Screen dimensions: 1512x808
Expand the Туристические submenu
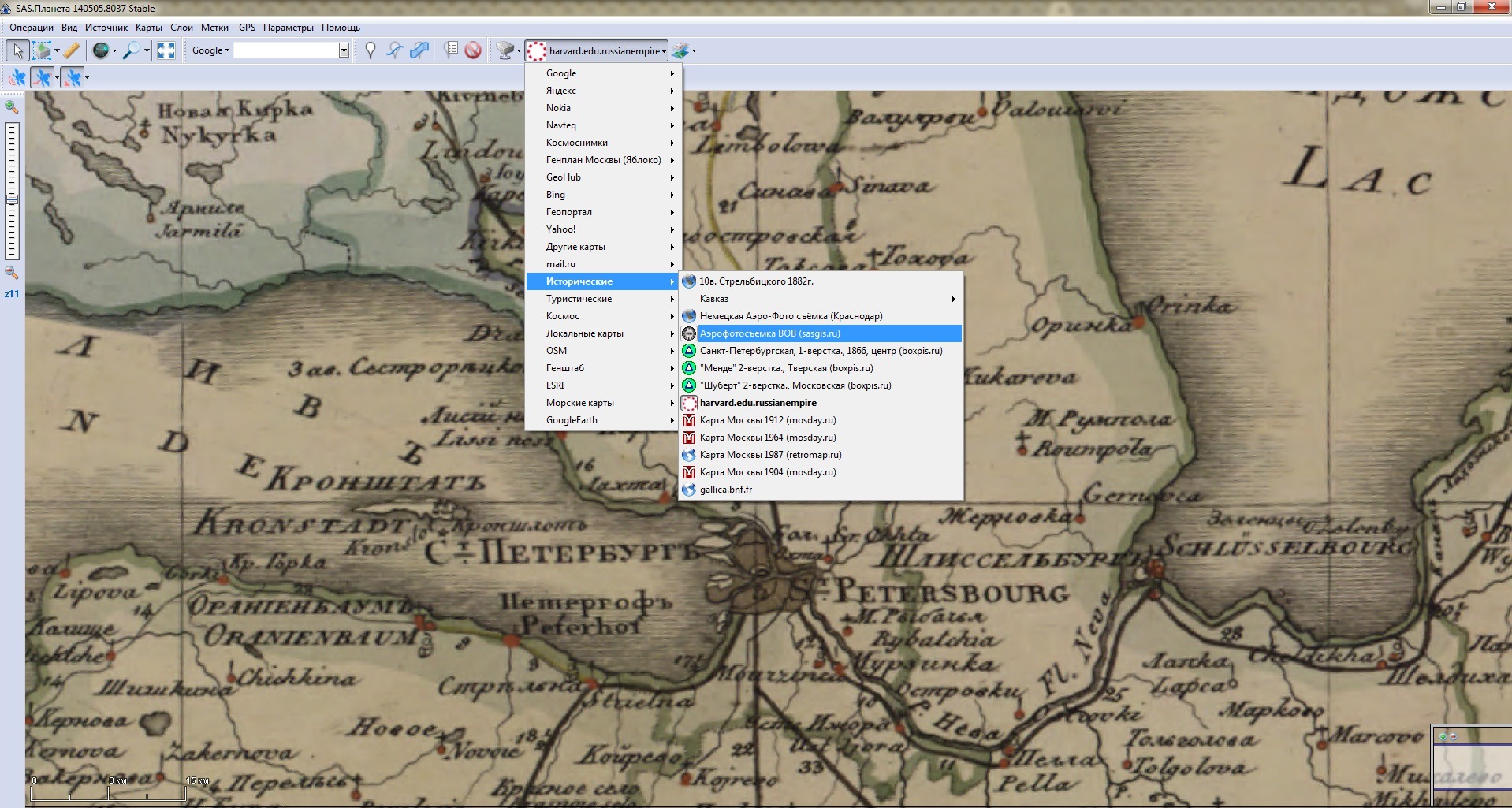[x=603, y=299]
